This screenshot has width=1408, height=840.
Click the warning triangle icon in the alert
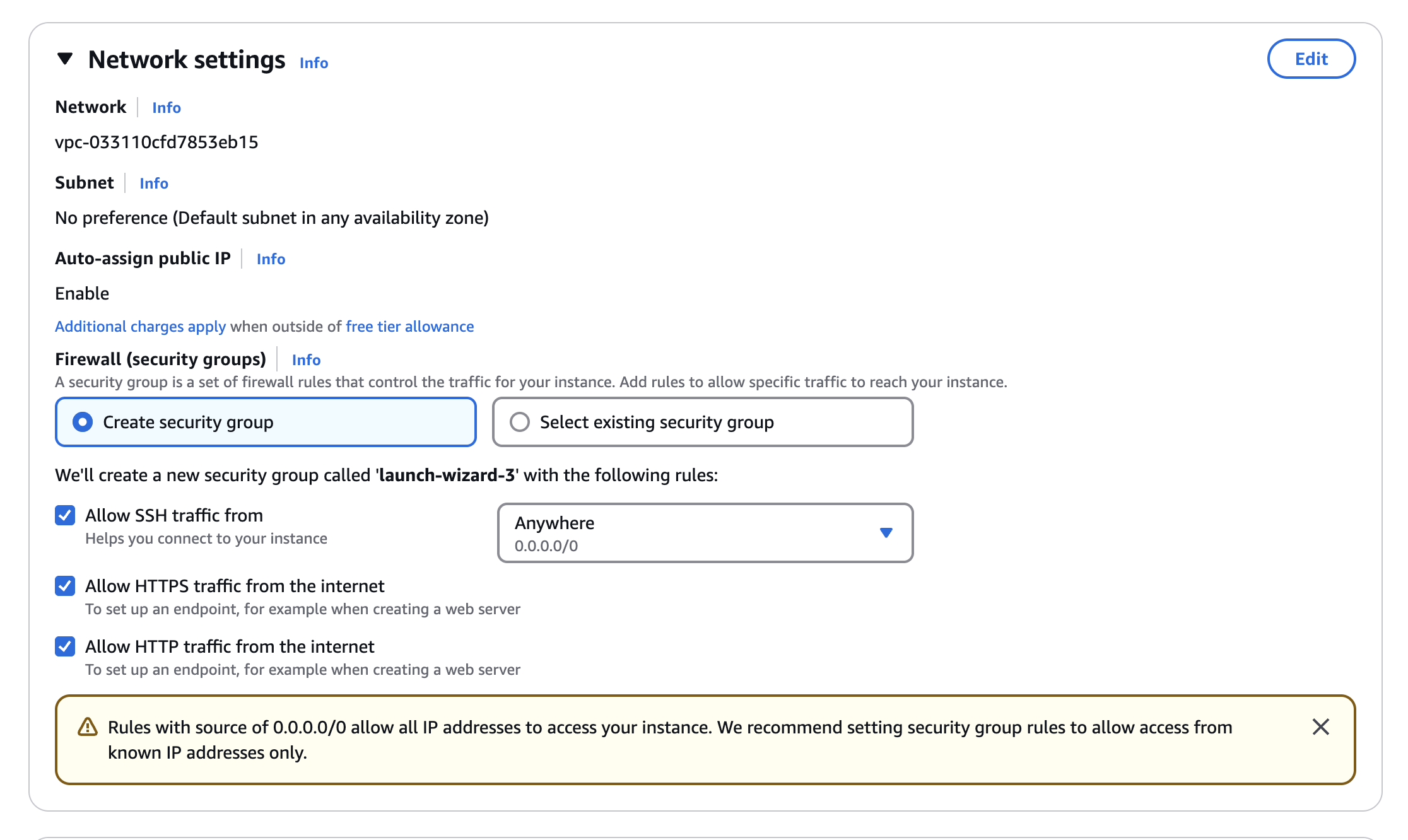tap(86, 726)
